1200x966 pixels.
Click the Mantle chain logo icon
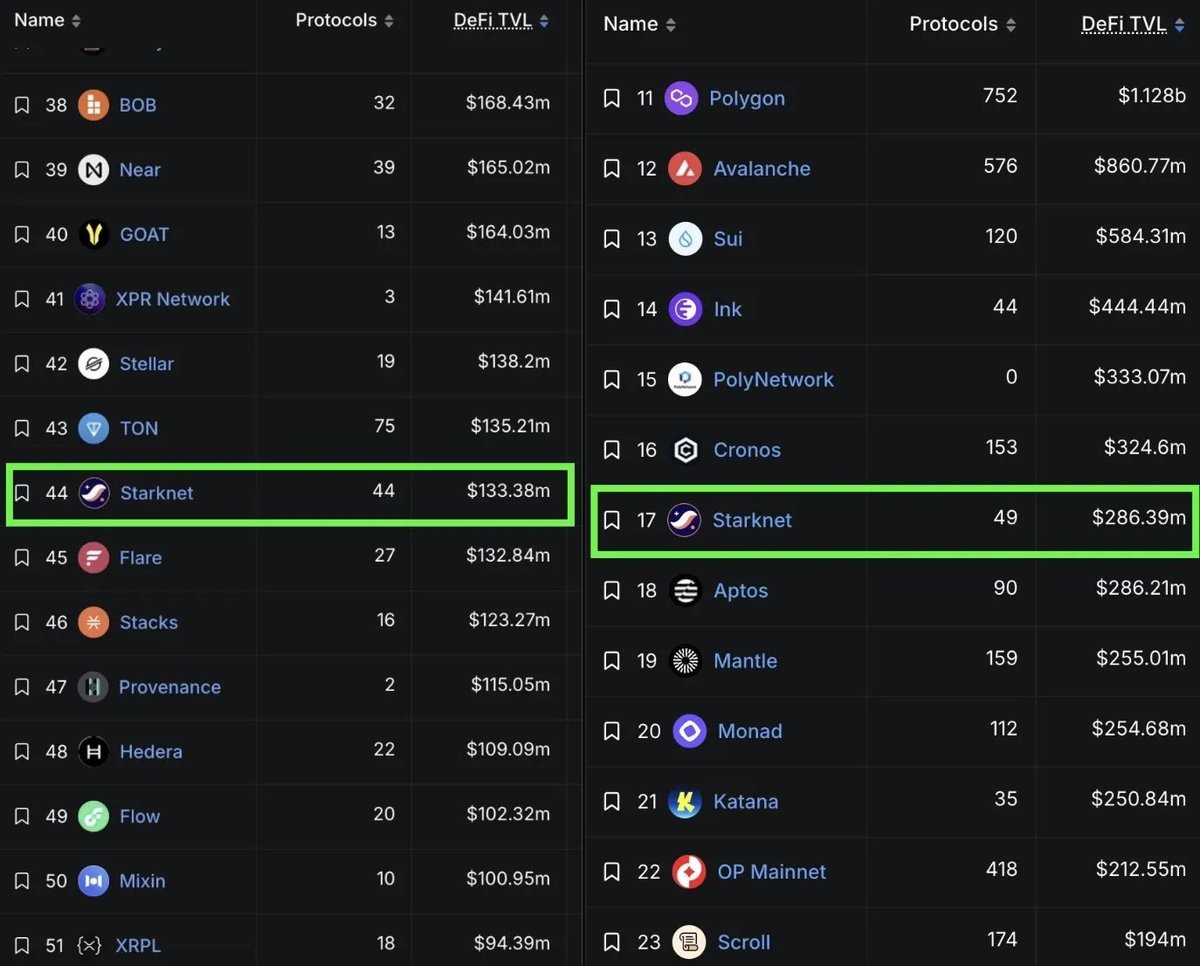coord(685,661)
